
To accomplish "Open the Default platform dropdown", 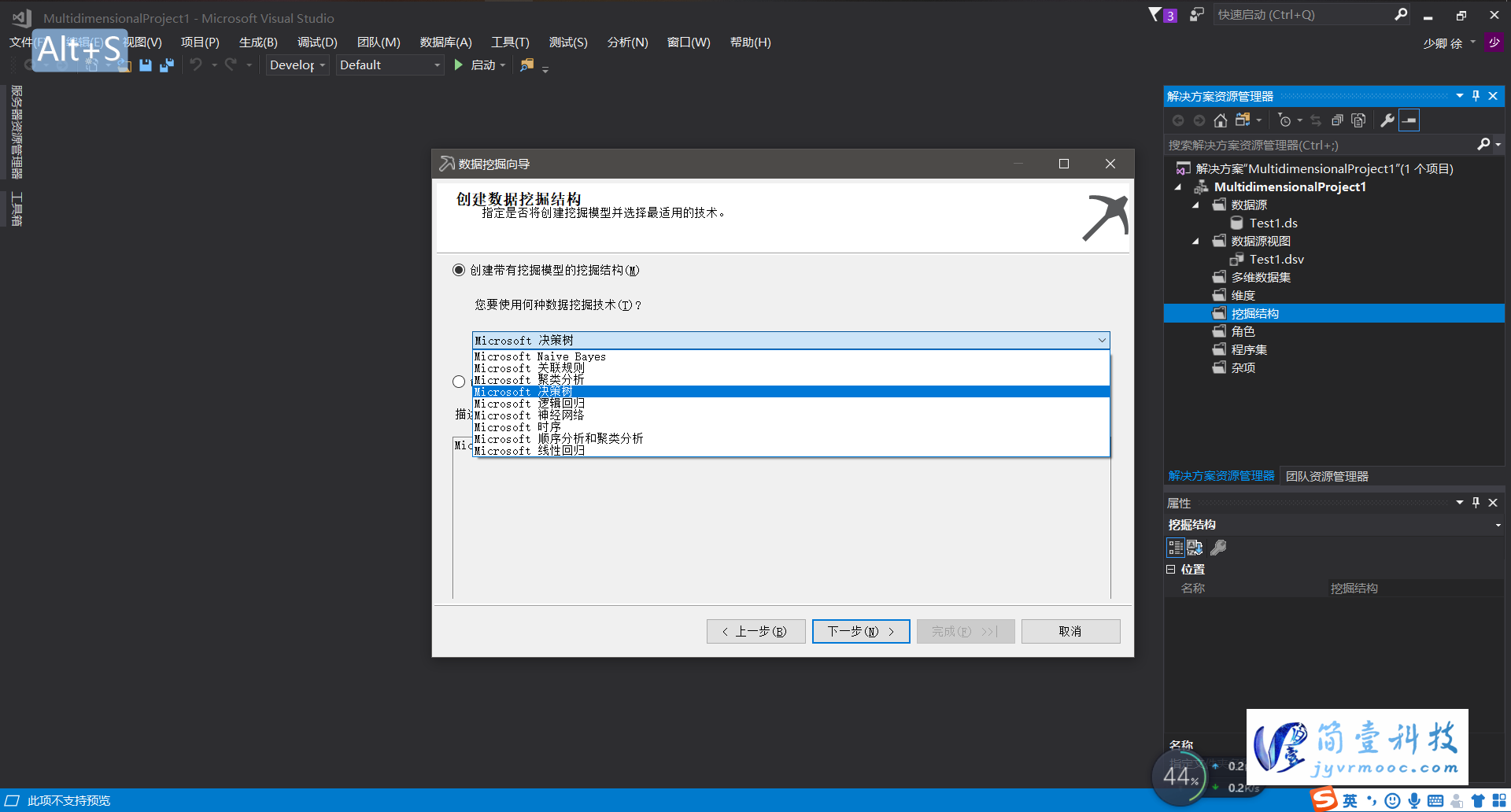I will pos(390,65).
